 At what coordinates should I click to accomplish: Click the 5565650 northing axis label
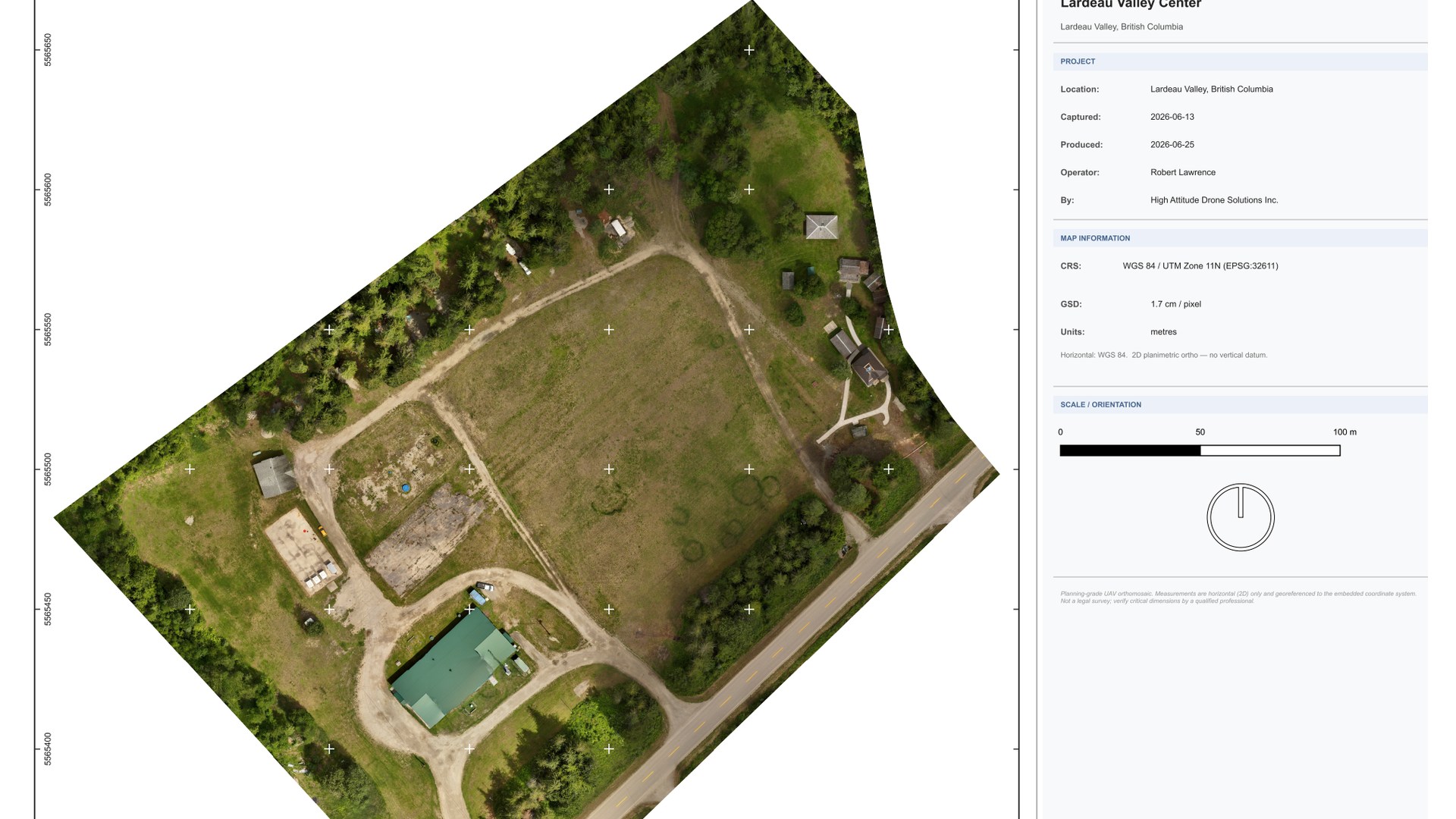click(x=48, y=49)
